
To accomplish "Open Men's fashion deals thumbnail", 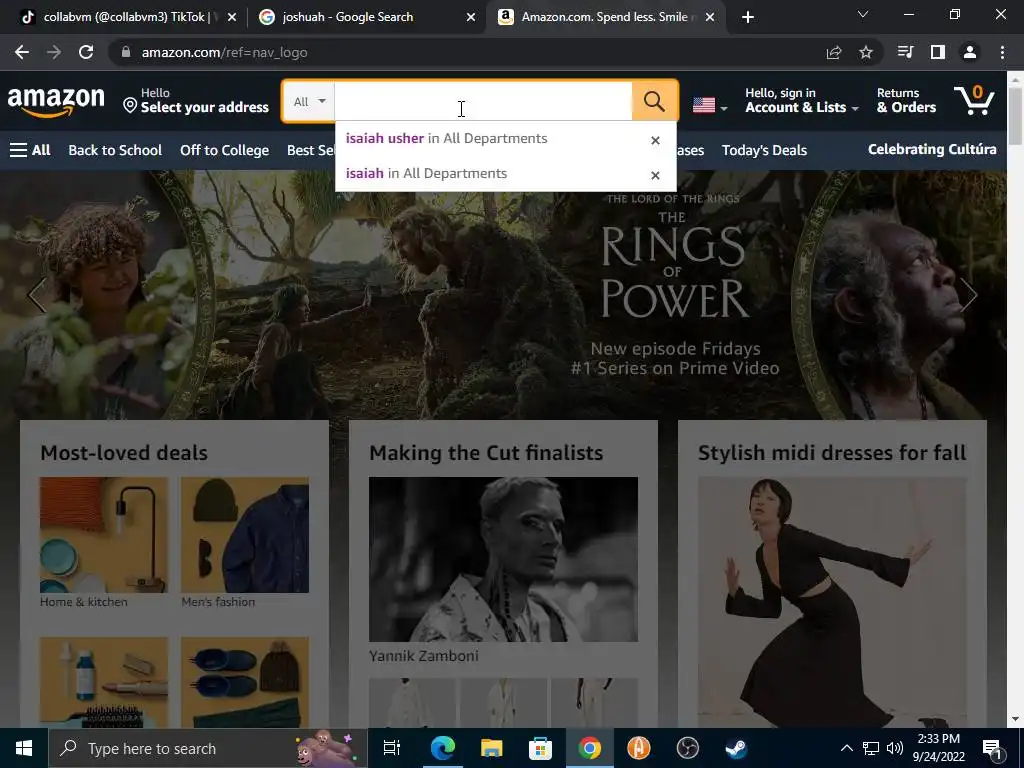I will [245, 535].
